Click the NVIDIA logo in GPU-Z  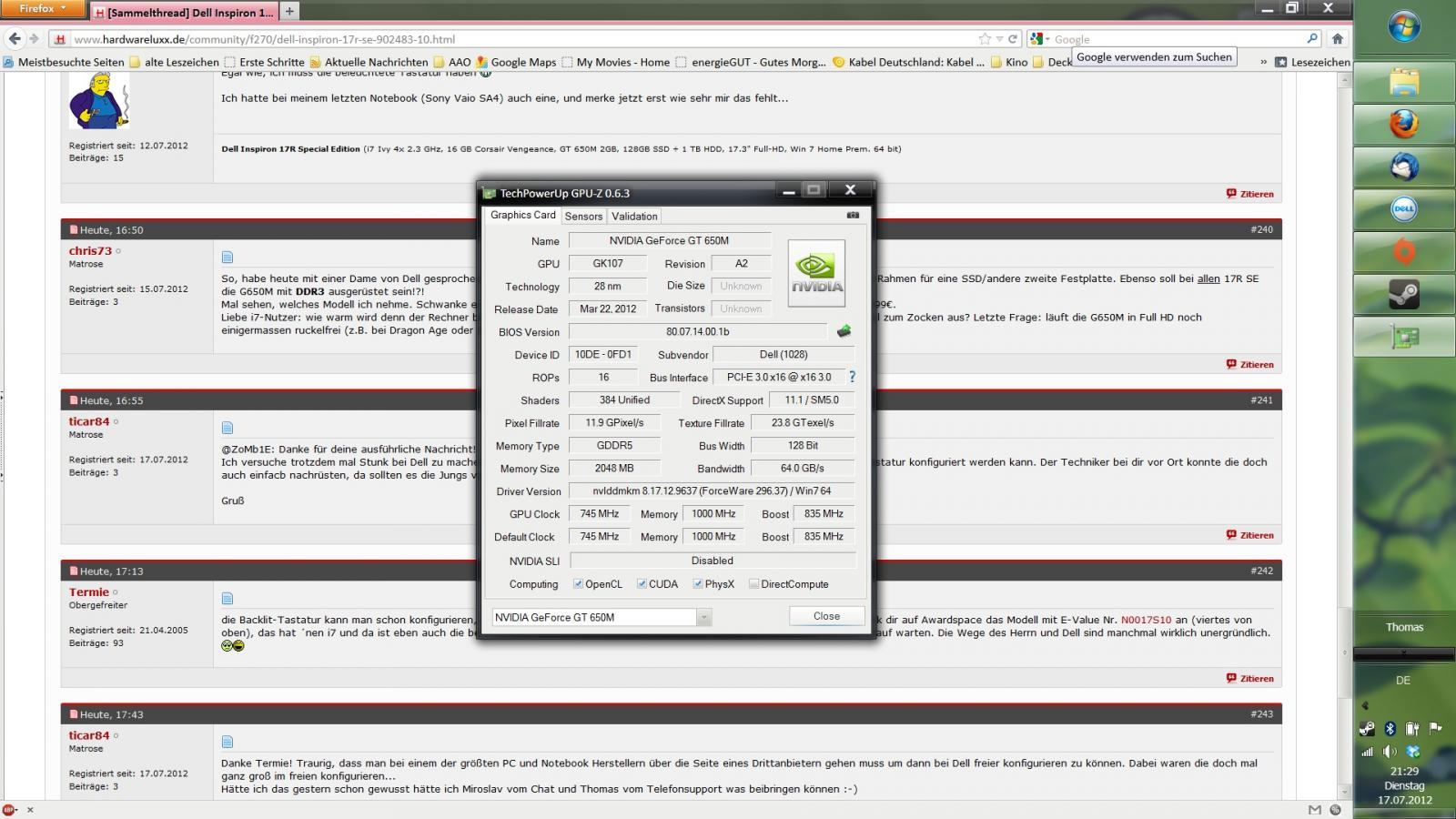click(x=816, y=273)
